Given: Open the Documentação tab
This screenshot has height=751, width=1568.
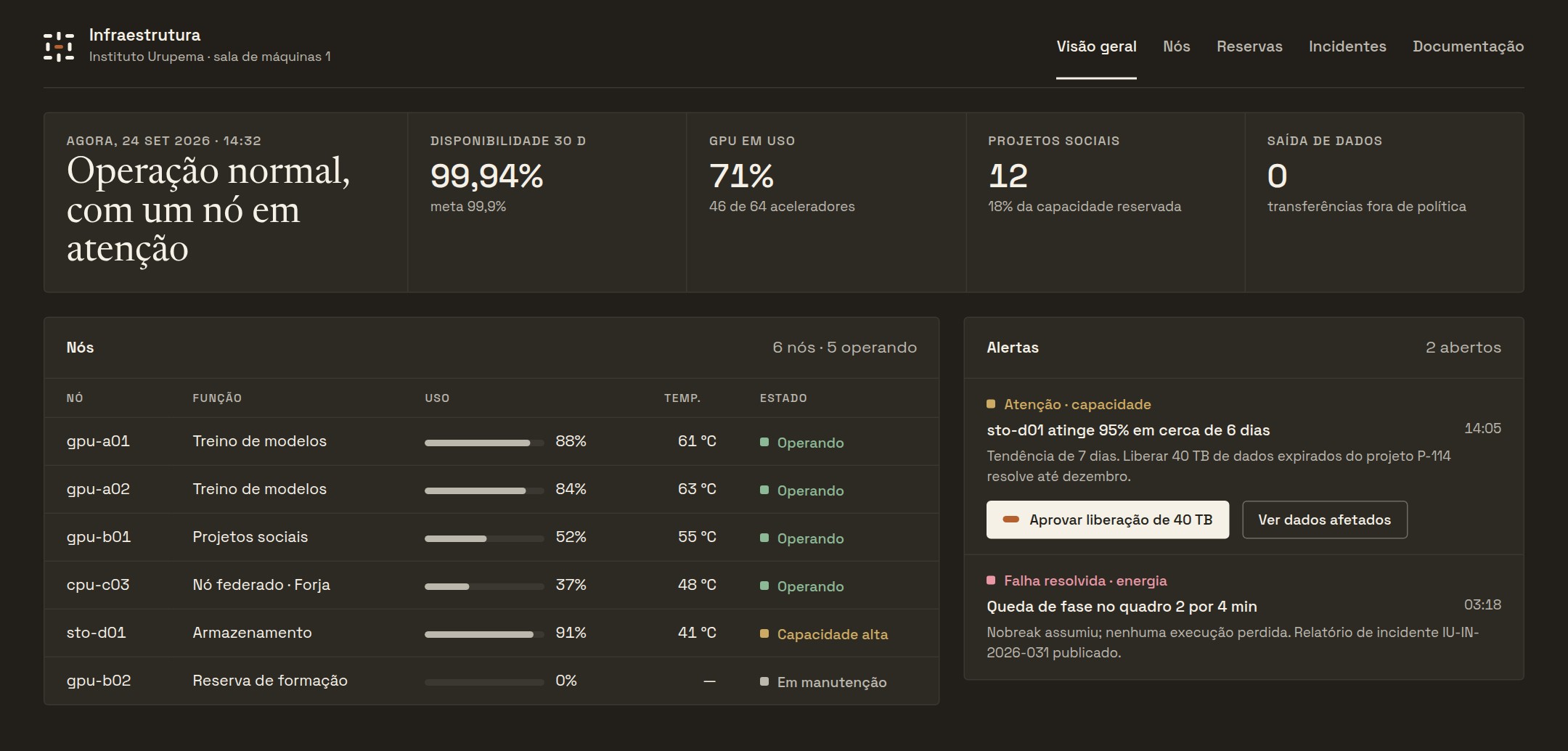Looking at the screenshot, I should tap(1468, 46).
